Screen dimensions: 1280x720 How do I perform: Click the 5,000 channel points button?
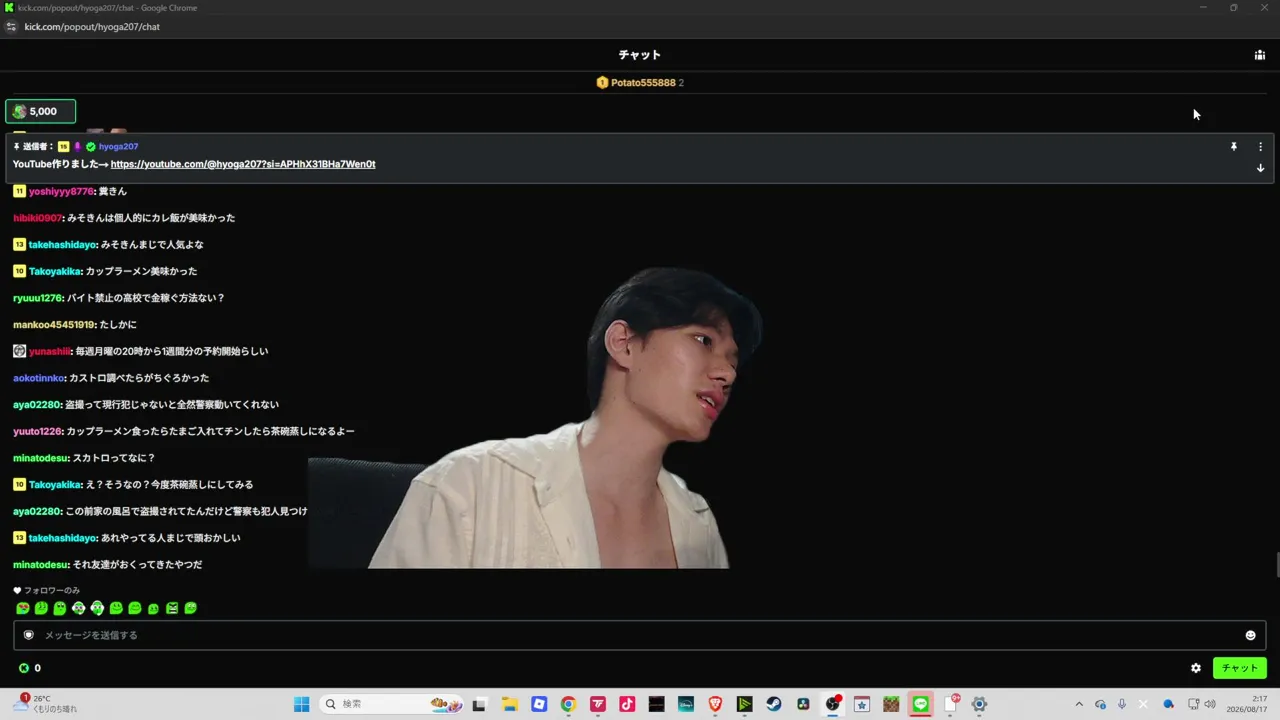40,111
